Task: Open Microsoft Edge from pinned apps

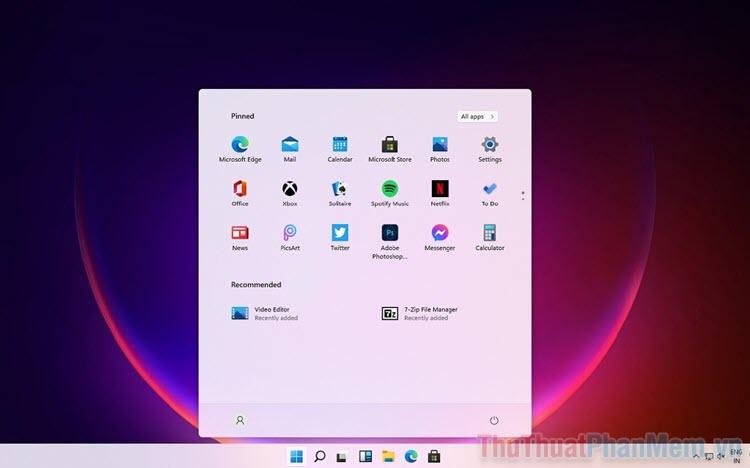Action: point(240,149)
